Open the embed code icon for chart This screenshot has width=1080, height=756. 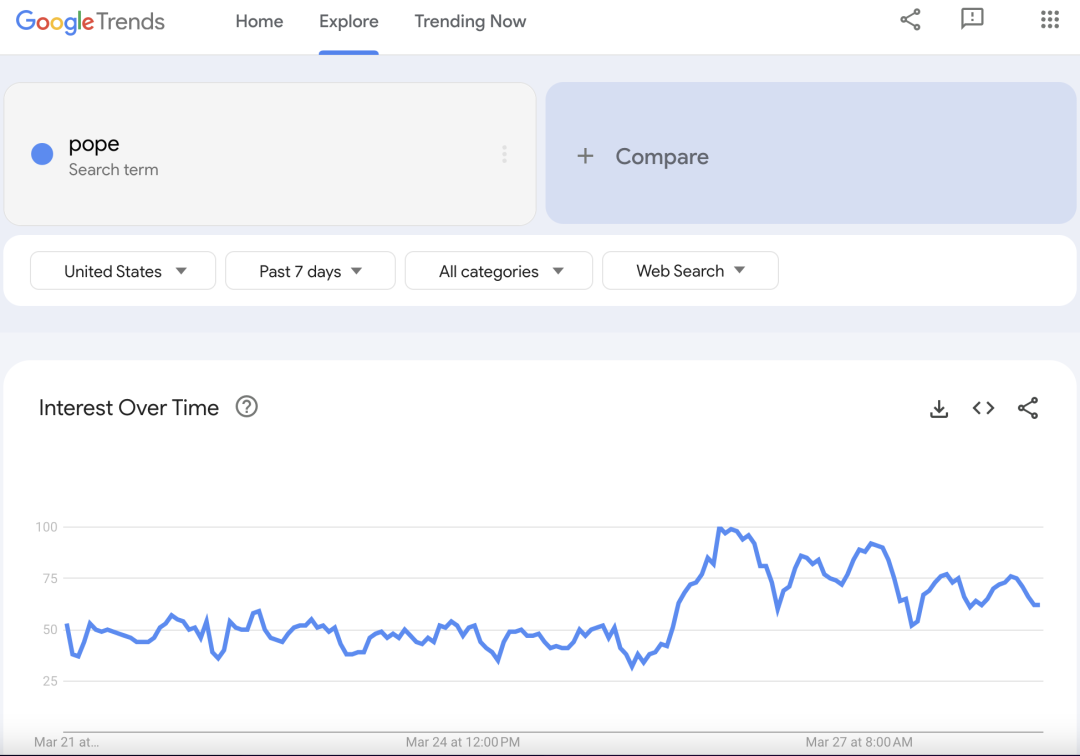983,408
